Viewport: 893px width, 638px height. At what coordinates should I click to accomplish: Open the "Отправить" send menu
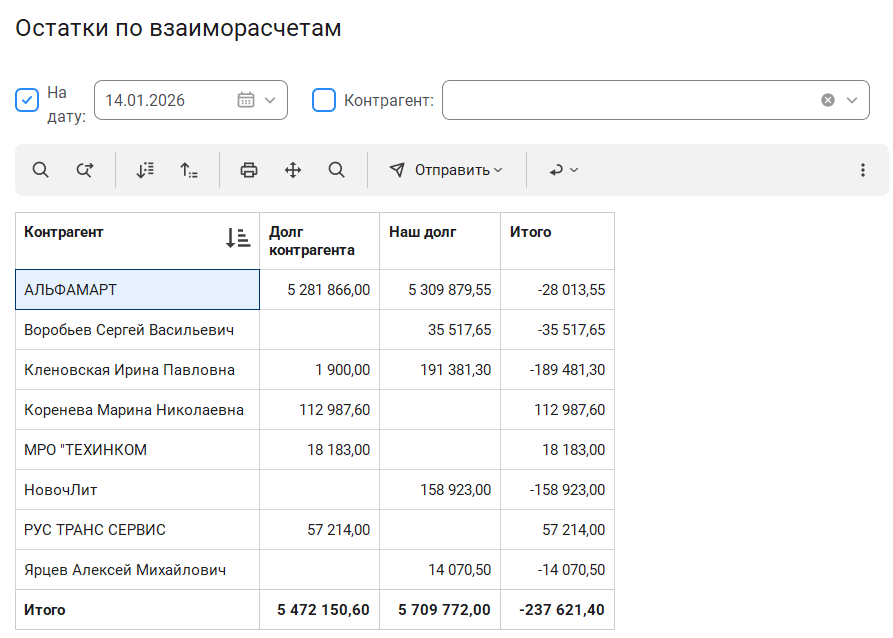446,170
